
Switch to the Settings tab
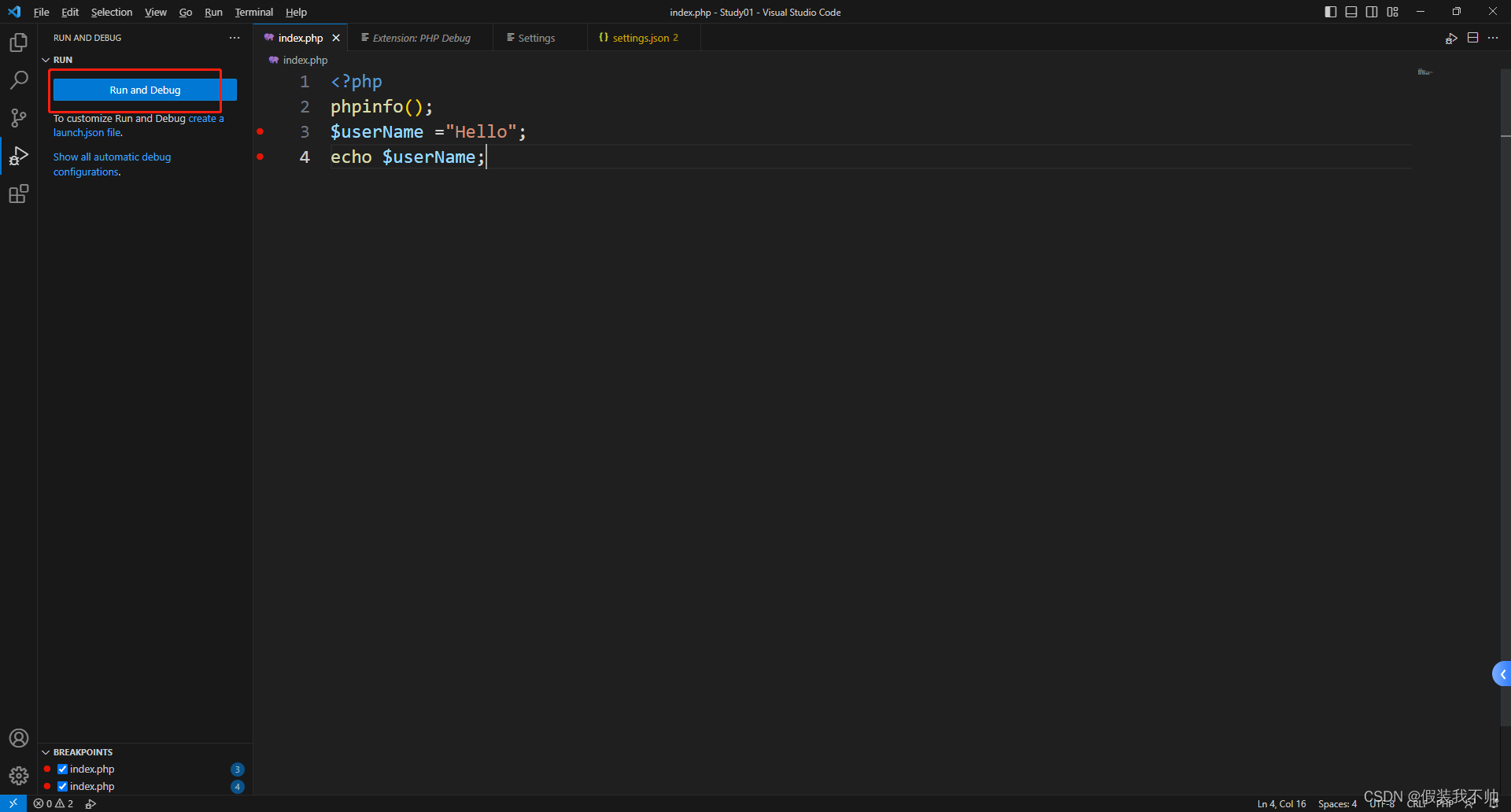(x=537, y=38)
